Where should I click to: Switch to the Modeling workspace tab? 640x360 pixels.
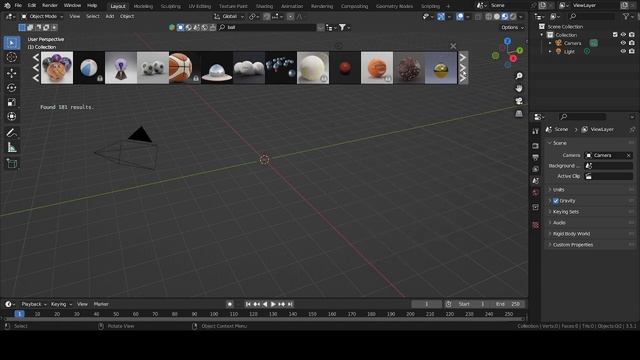pyautogui.click(x=143, y=6)
